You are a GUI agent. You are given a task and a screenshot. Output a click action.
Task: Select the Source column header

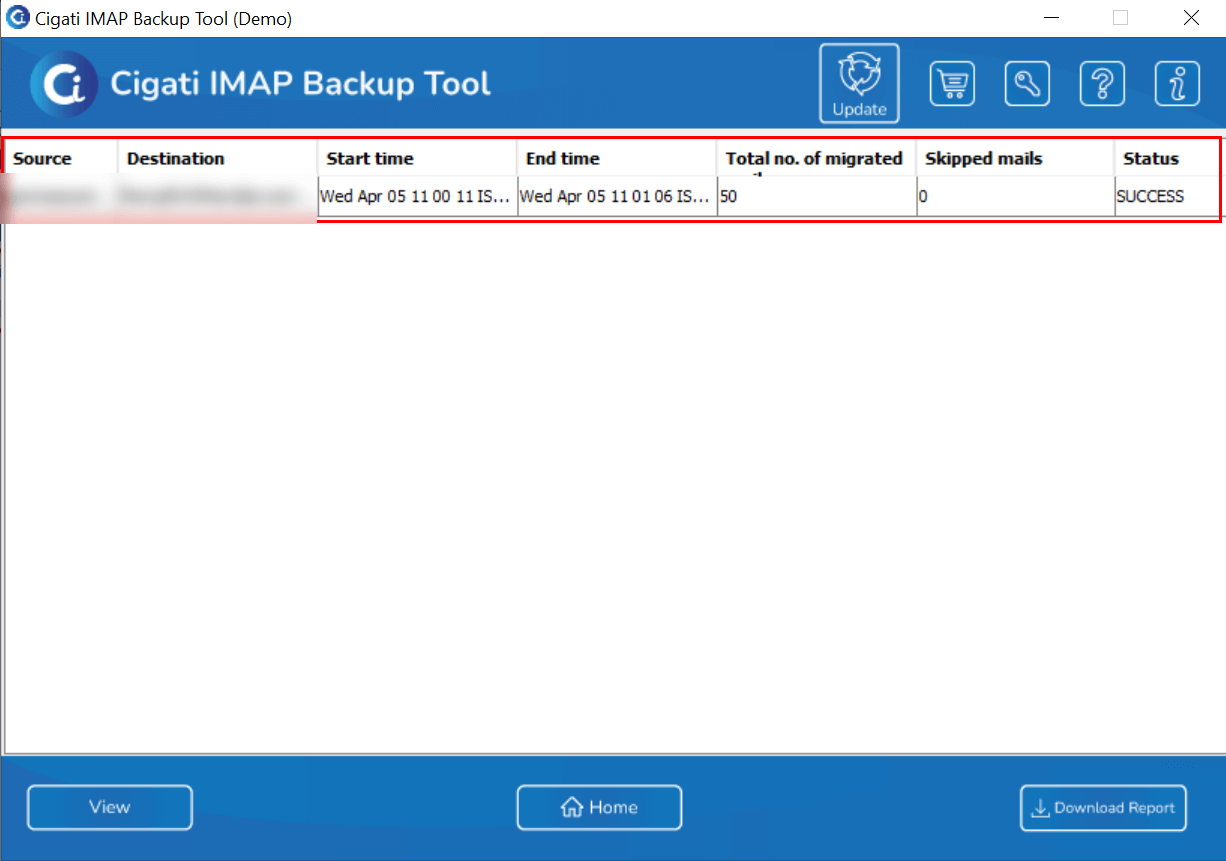pyautogui.click(x=61, y=158)
